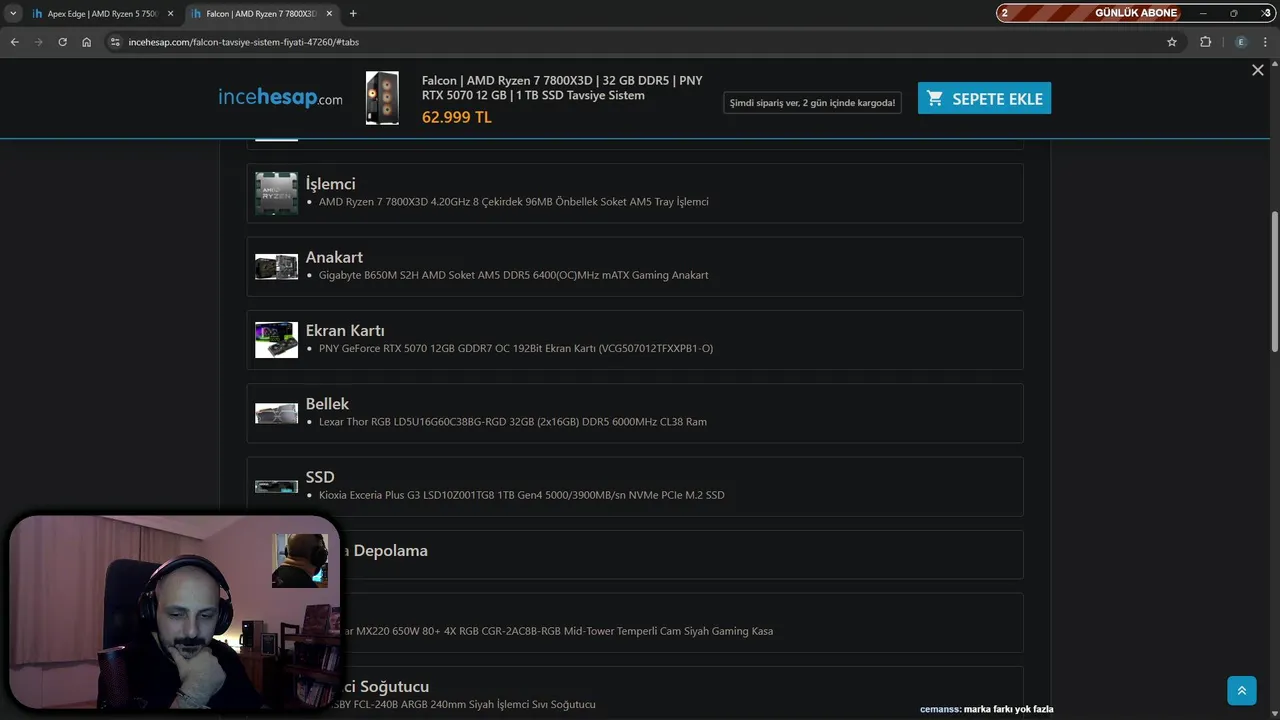The image size is (1280, 720).
Task: Open the Ekran Kartı GPU thumbnail
Action: coord(276,340)
